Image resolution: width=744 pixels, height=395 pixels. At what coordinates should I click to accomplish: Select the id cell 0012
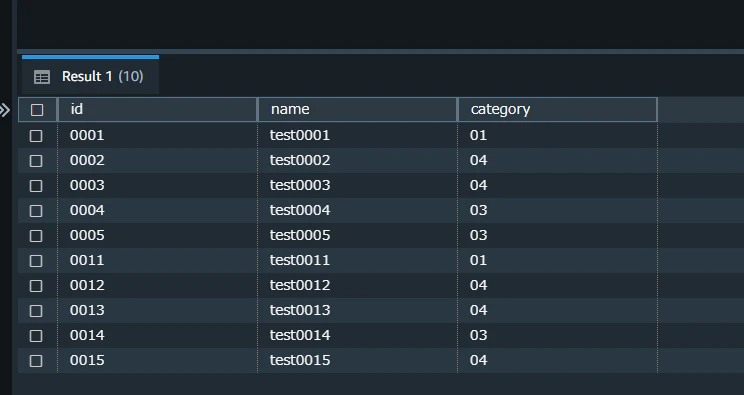157,285
